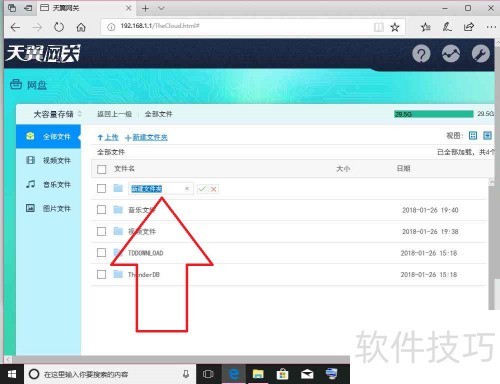
Task: Click the 大小 column header
Action: click(x=343, y=169)
